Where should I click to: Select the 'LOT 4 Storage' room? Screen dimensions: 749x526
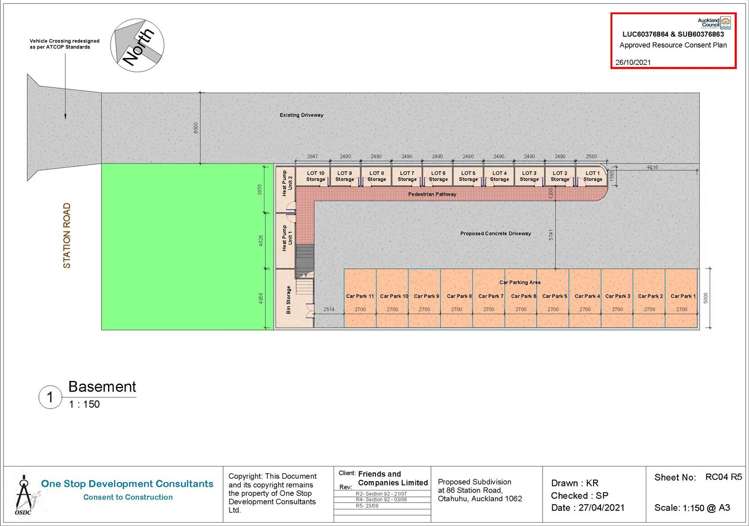click(x=499, y=176)
